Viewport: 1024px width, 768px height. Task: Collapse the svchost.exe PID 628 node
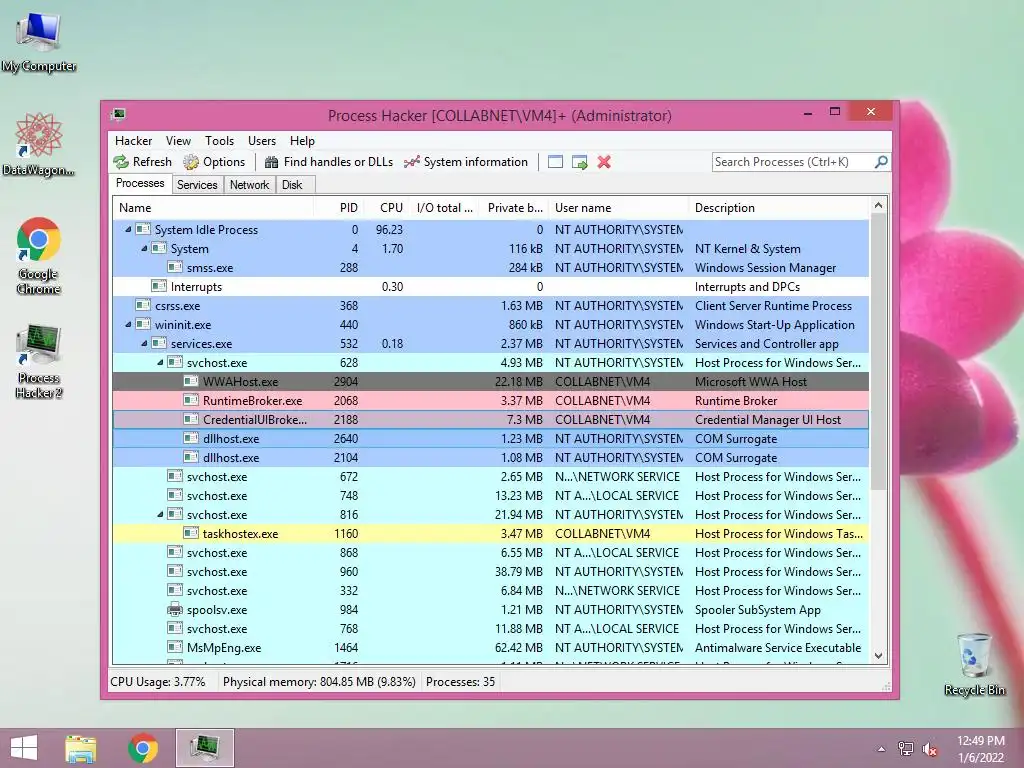(x=160, y=362)
